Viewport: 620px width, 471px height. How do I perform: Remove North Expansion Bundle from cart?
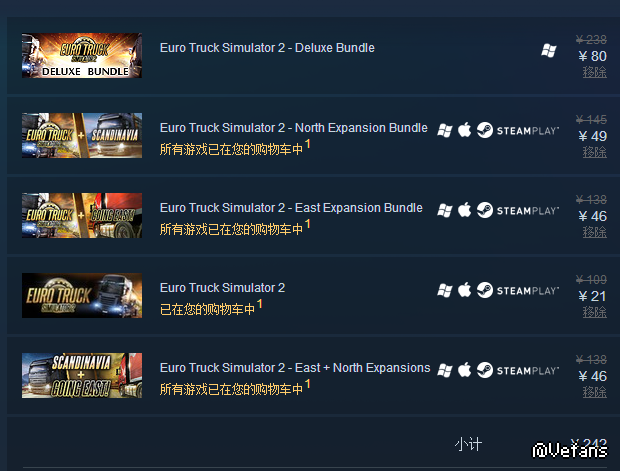[594, 152]
